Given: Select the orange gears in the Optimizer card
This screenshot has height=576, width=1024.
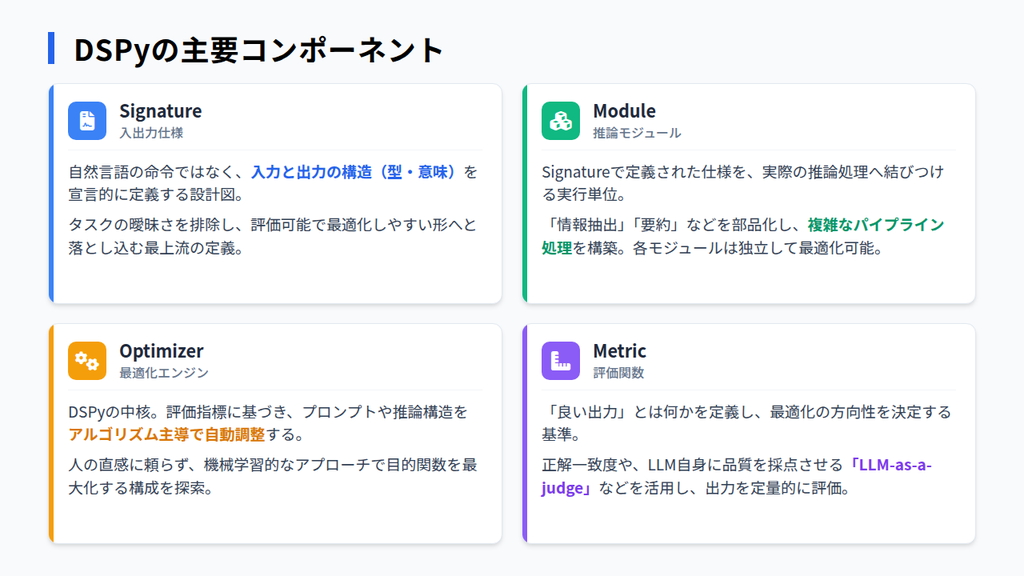Looking at the screenshot, I should (x=87, y=360).
